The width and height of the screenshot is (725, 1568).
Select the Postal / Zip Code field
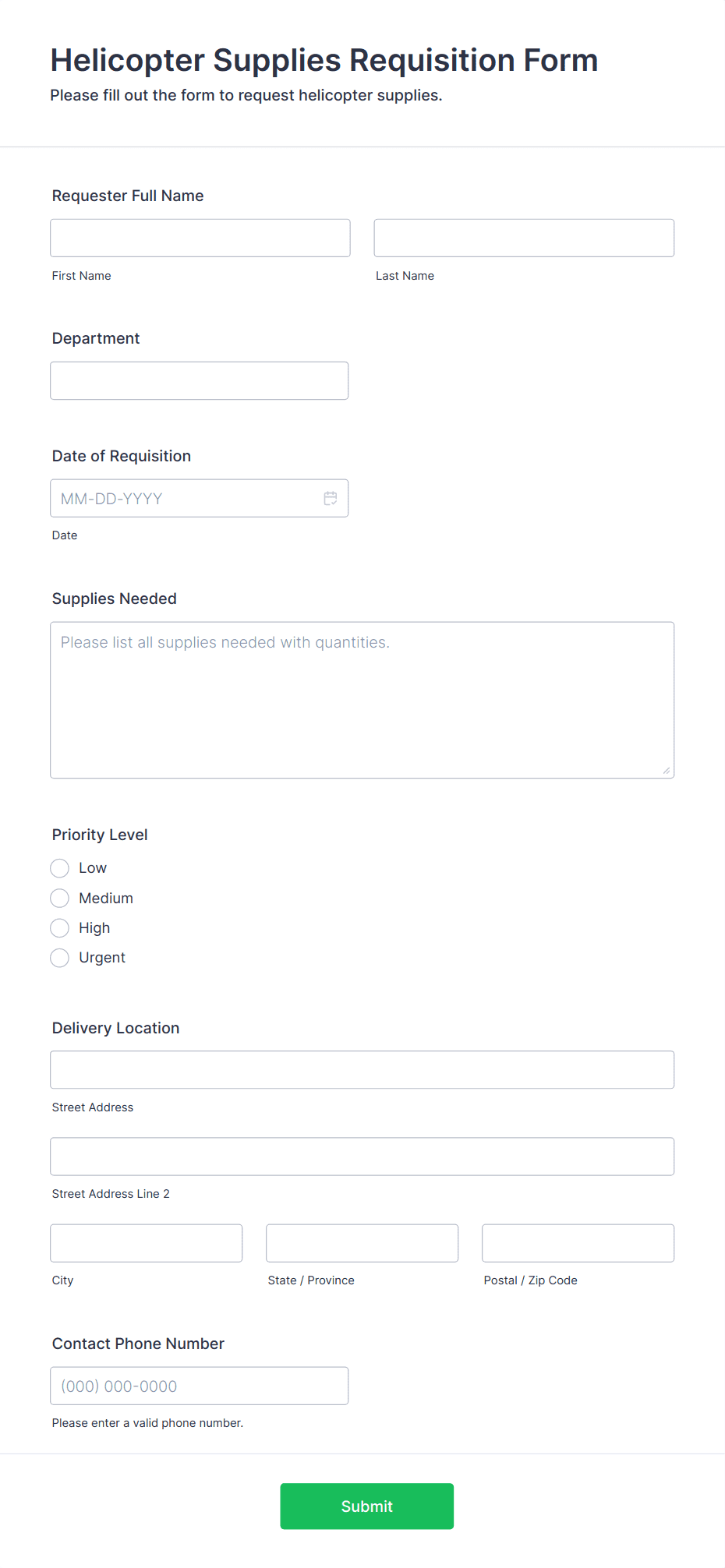coord(578,1243)
